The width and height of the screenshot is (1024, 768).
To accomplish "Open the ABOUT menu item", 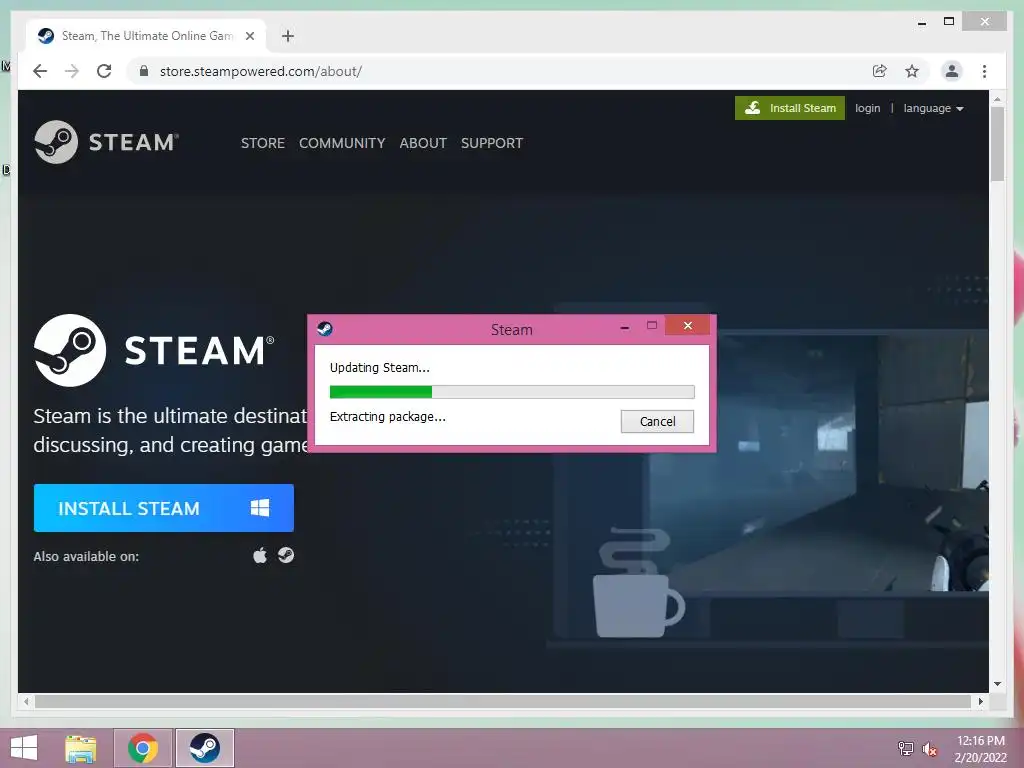I will point(423,143).
